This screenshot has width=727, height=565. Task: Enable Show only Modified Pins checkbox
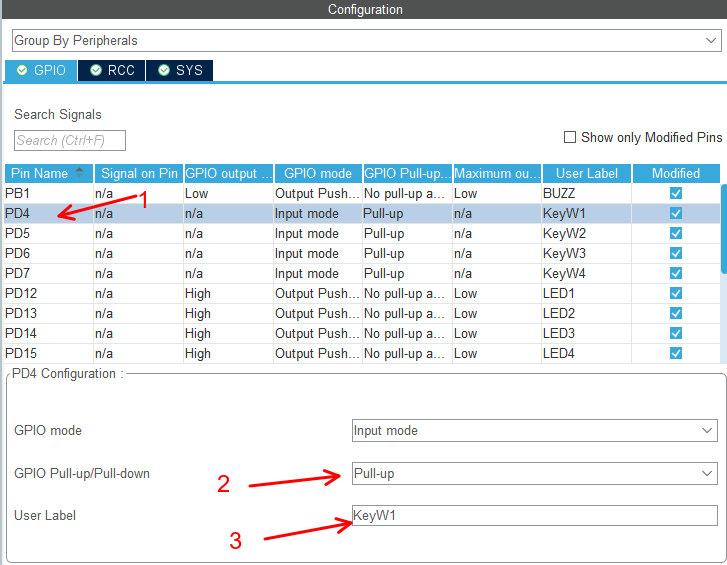pos(570,137)
